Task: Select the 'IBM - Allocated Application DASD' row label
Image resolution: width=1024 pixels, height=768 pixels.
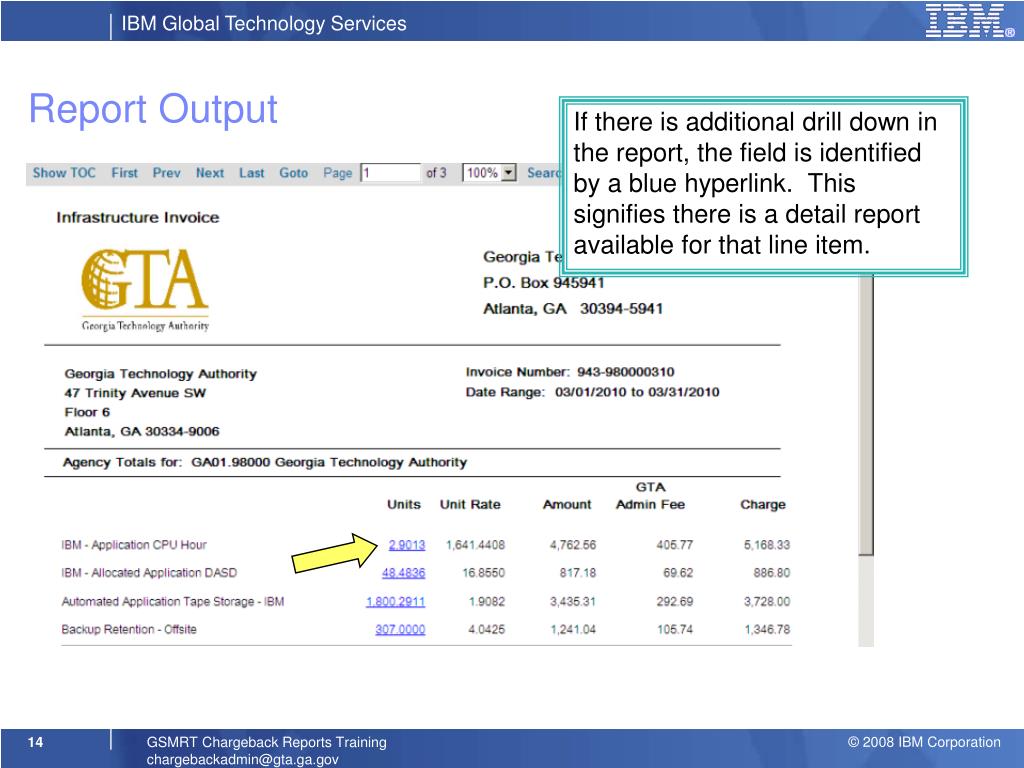Action: [x=149, y=573]
